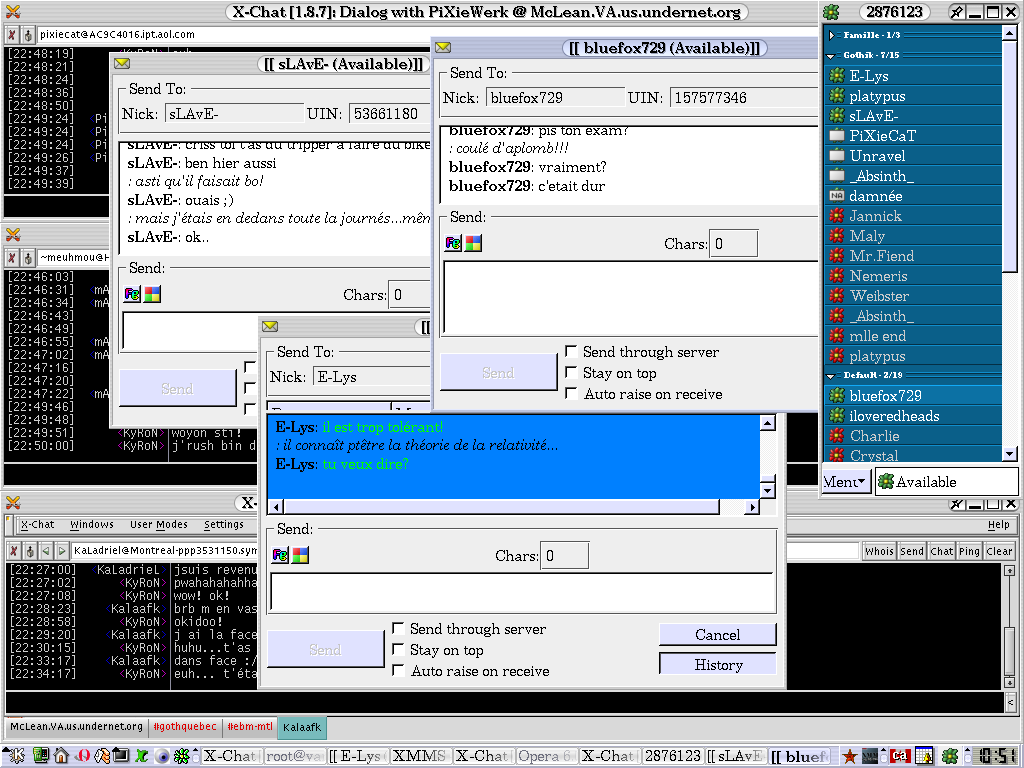The height and width of the screenshot is (768, 1024).
Task: Enable Send through server in bluefox729 dialog
Action: (x=571, y=352)
